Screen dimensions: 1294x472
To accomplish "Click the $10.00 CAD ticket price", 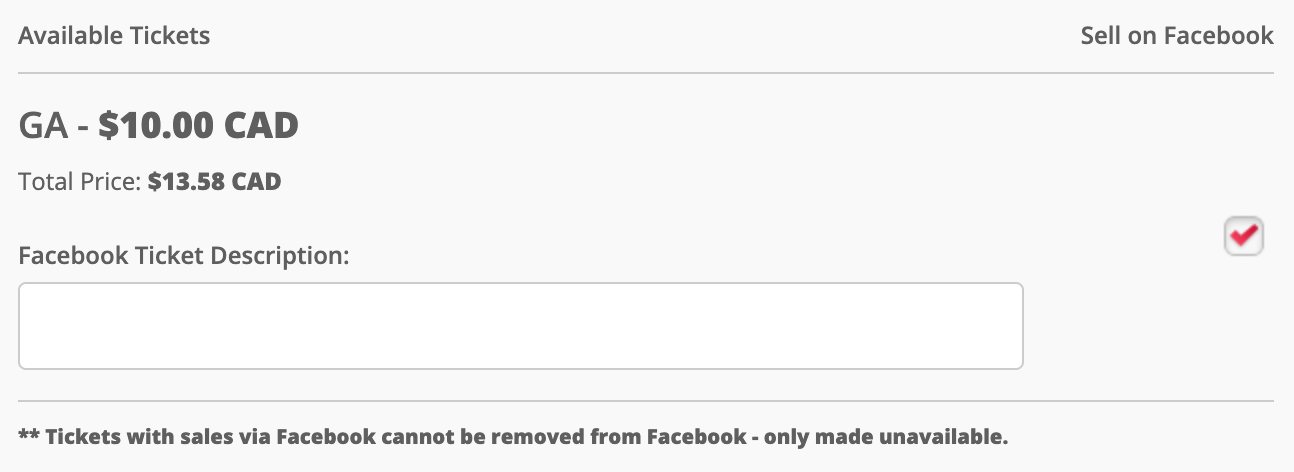I will (x=198, y=126).
